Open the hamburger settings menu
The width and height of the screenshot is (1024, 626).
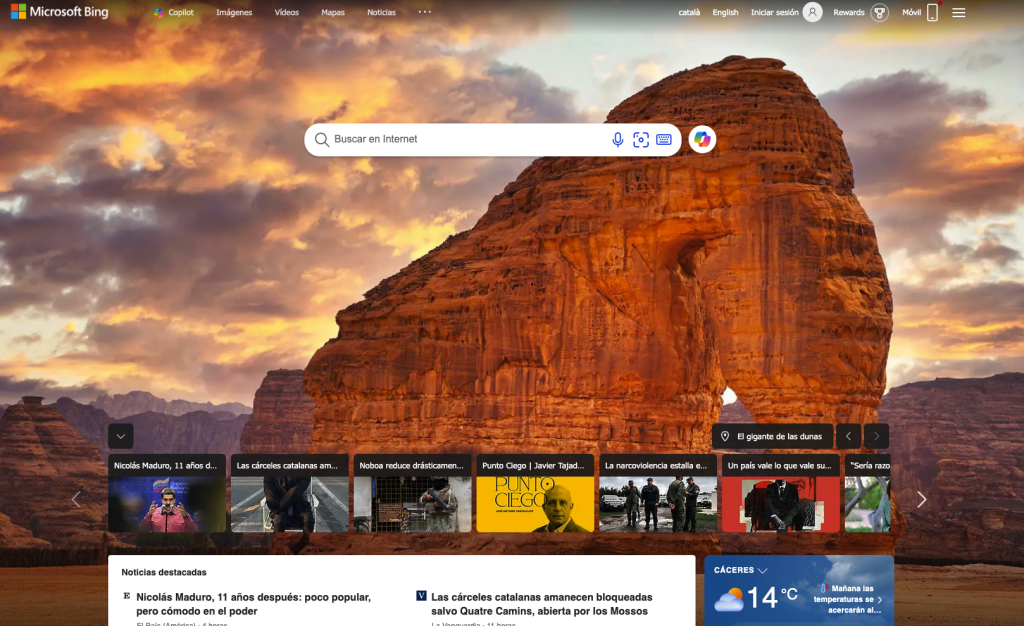tap(959, 13)
